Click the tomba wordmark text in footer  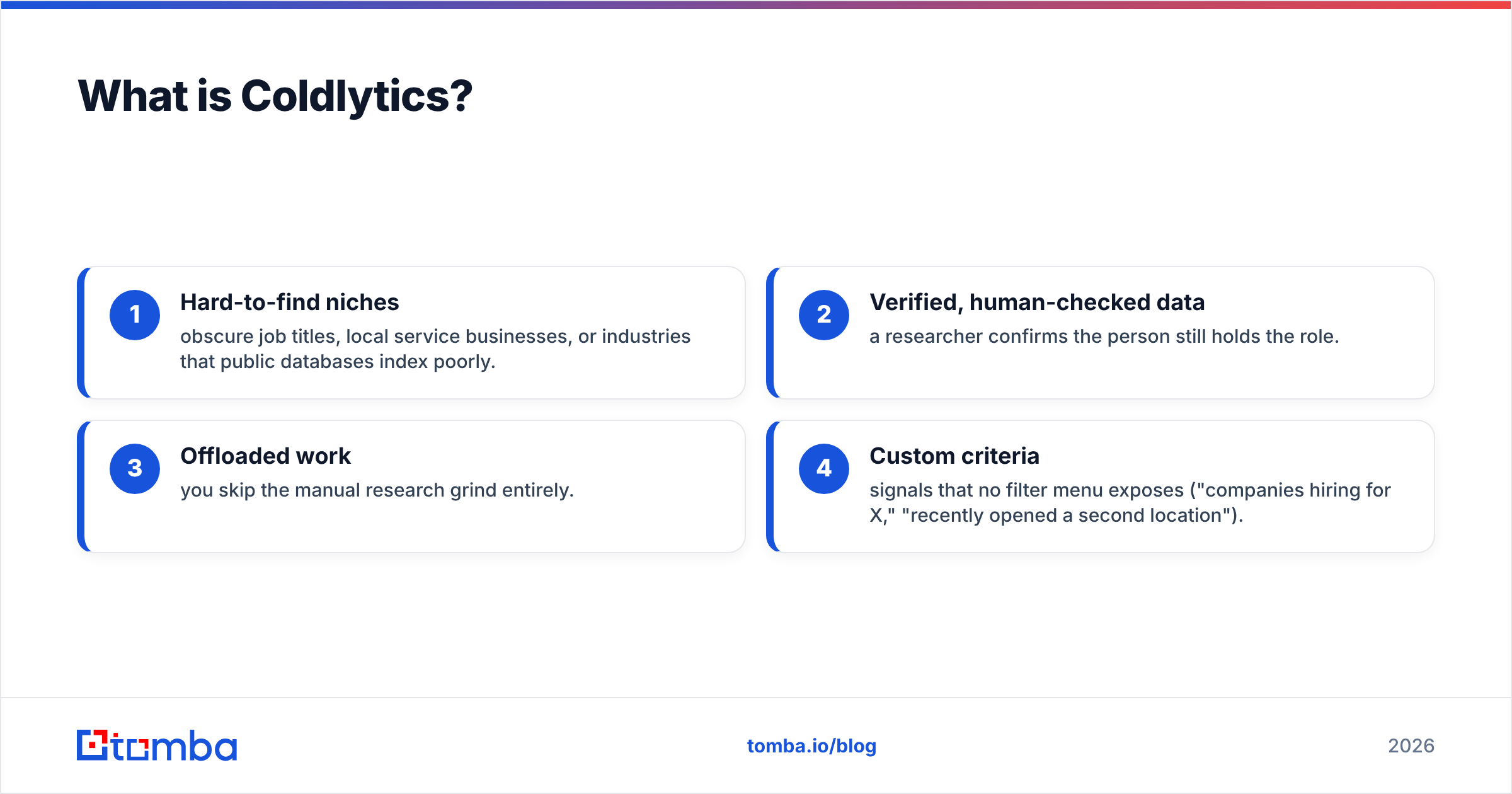[175, 745]
